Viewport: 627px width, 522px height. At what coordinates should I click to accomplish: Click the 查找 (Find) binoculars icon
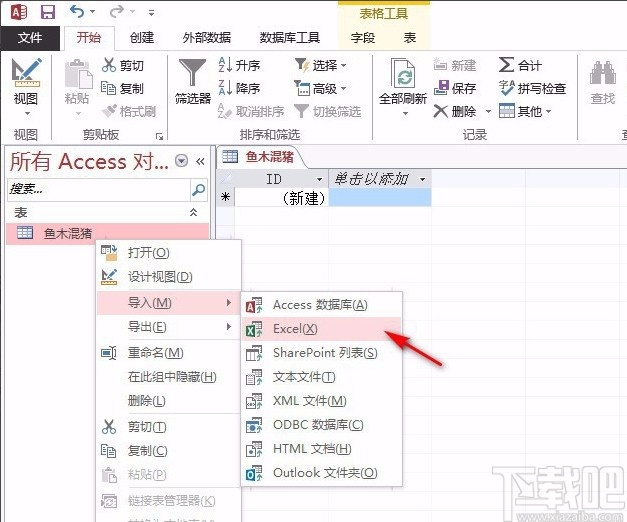pyautogui.click(x=603, y=72)
